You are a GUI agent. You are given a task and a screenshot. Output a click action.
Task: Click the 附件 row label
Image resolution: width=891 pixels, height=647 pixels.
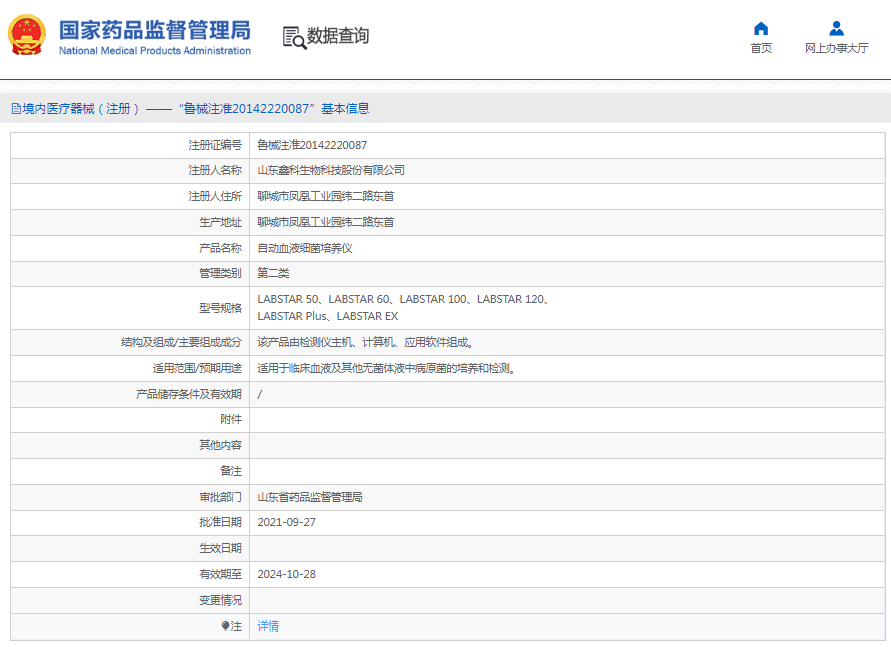click(x=231, y=419)
